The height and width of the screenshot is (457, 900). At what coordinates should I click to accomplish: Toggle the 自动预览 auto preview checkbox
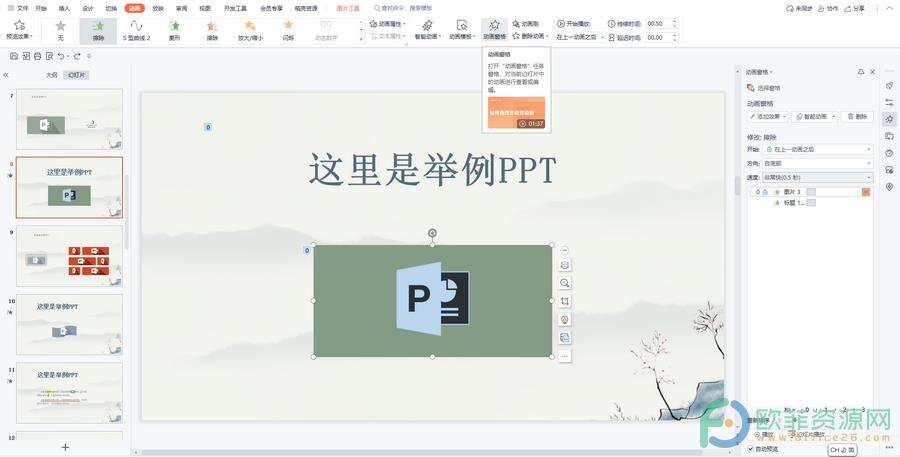pos(751,448)
